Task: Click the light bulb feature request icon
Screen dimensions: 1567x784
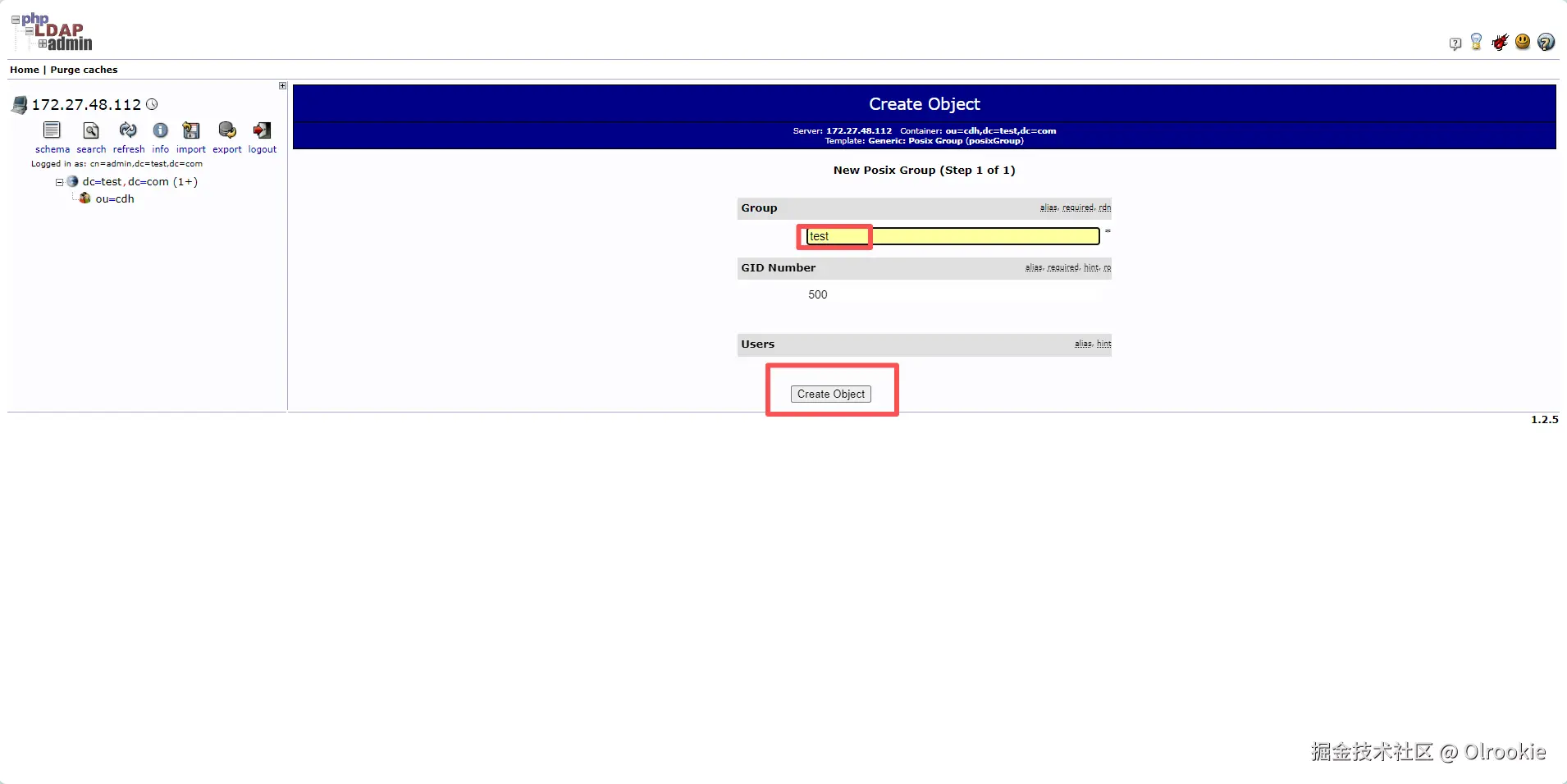Action: tap(1477, 42)
